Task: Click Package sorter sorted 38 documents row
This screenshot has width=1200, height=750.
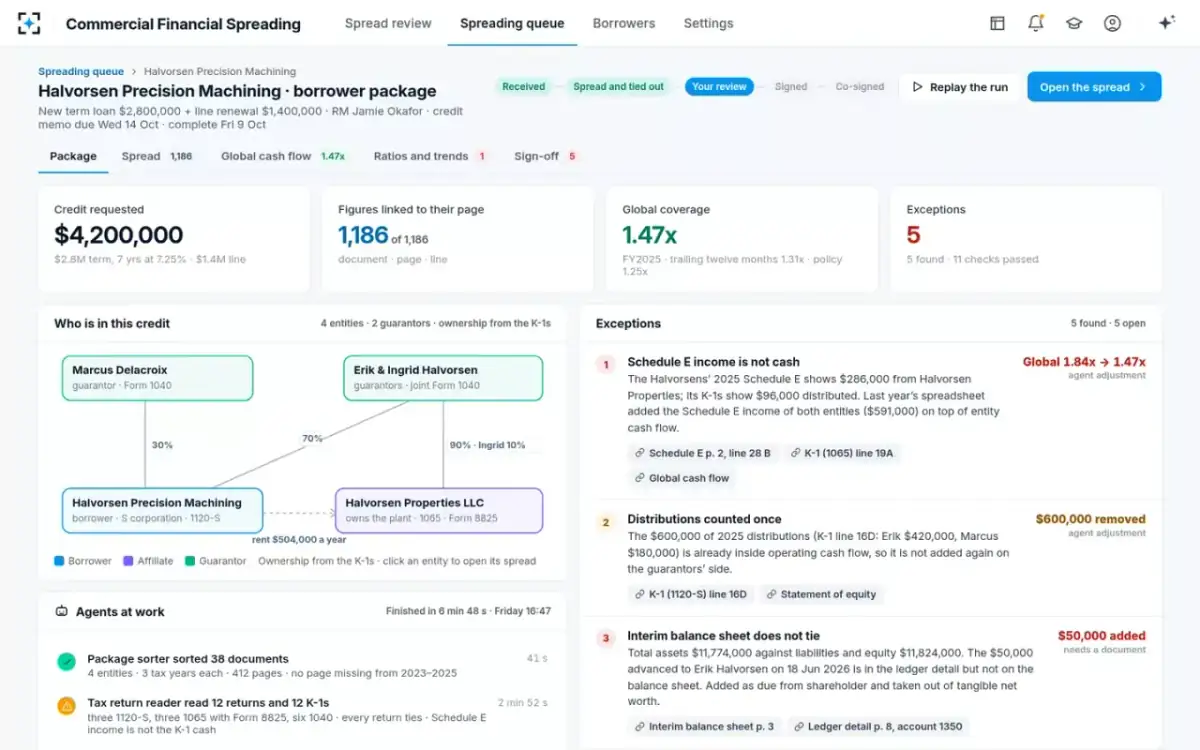Action: tap(302, 666)
